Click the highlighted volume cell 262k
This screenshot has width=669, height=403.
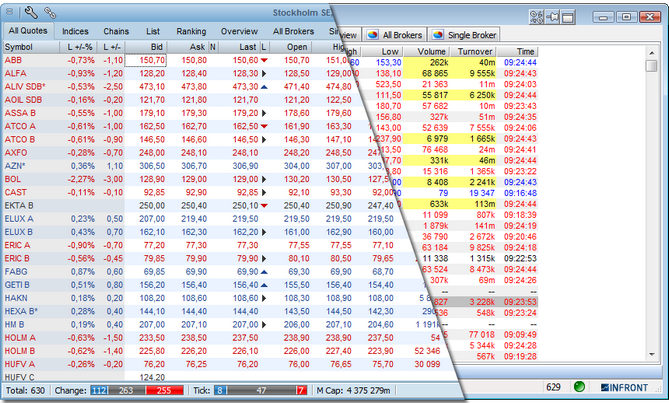point(426,62)
